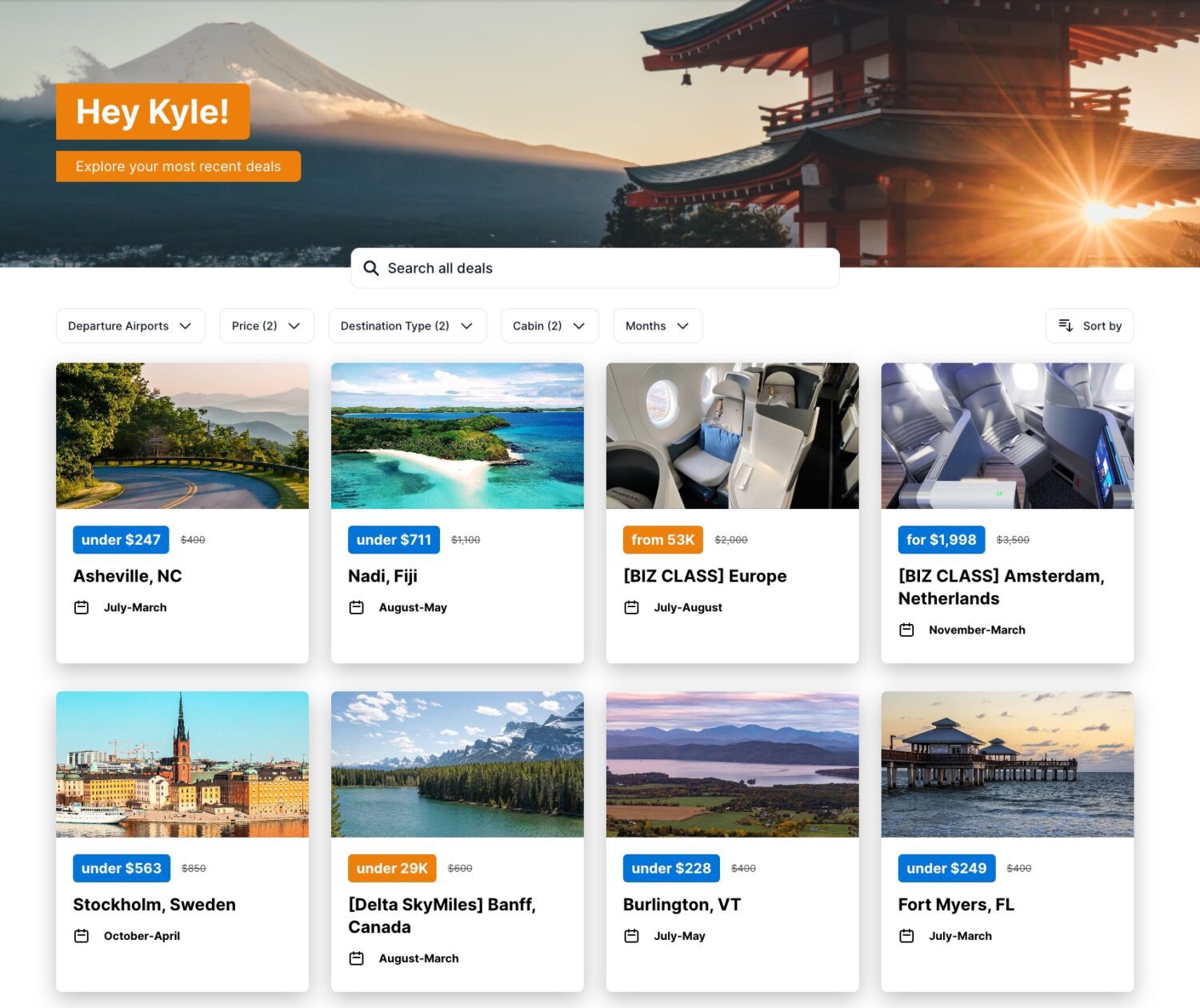This screenshot has height=1008, width=1200.
Task: Click the search magnifier icon
Action: [x=371, y=267]
